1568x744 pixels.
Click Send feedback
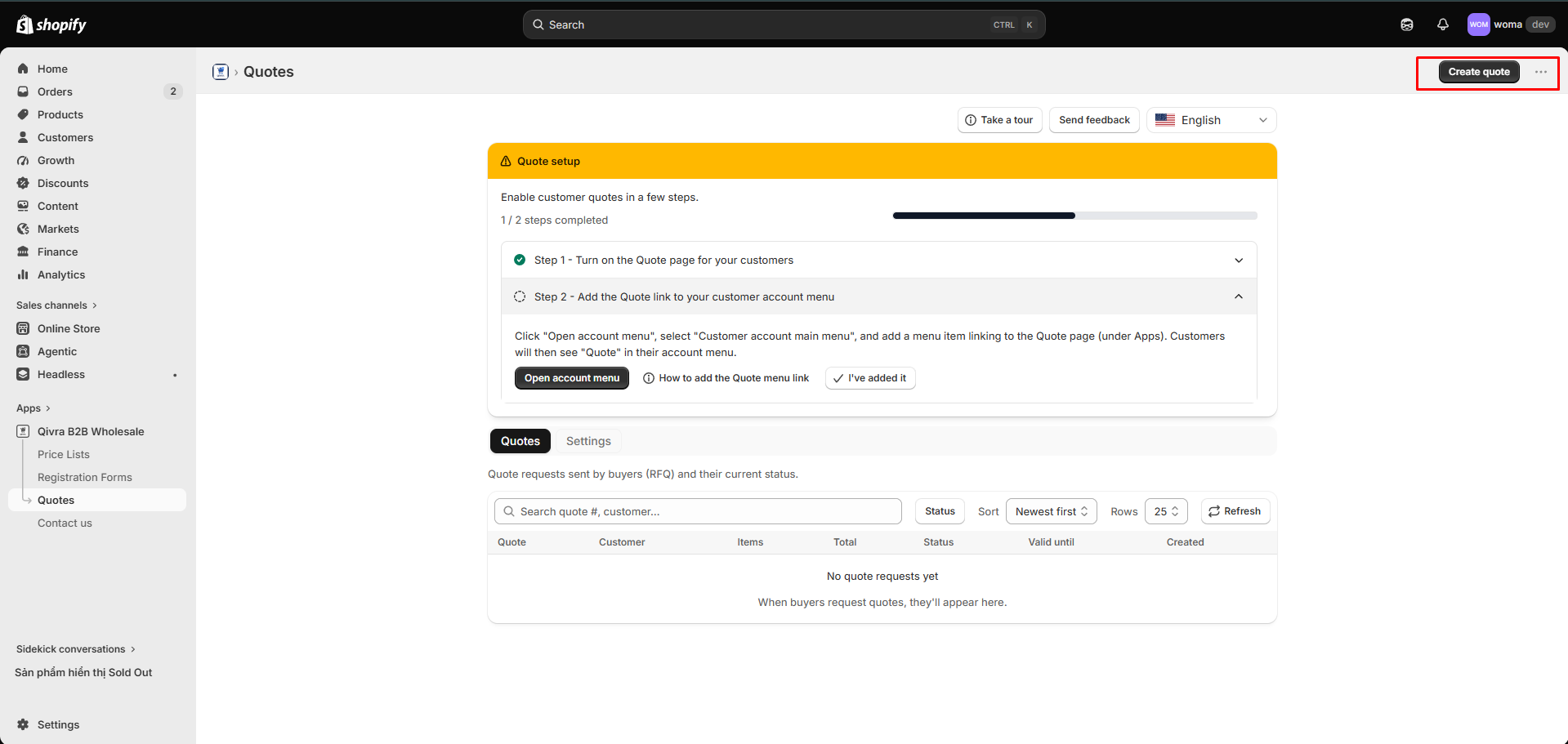1094,120
